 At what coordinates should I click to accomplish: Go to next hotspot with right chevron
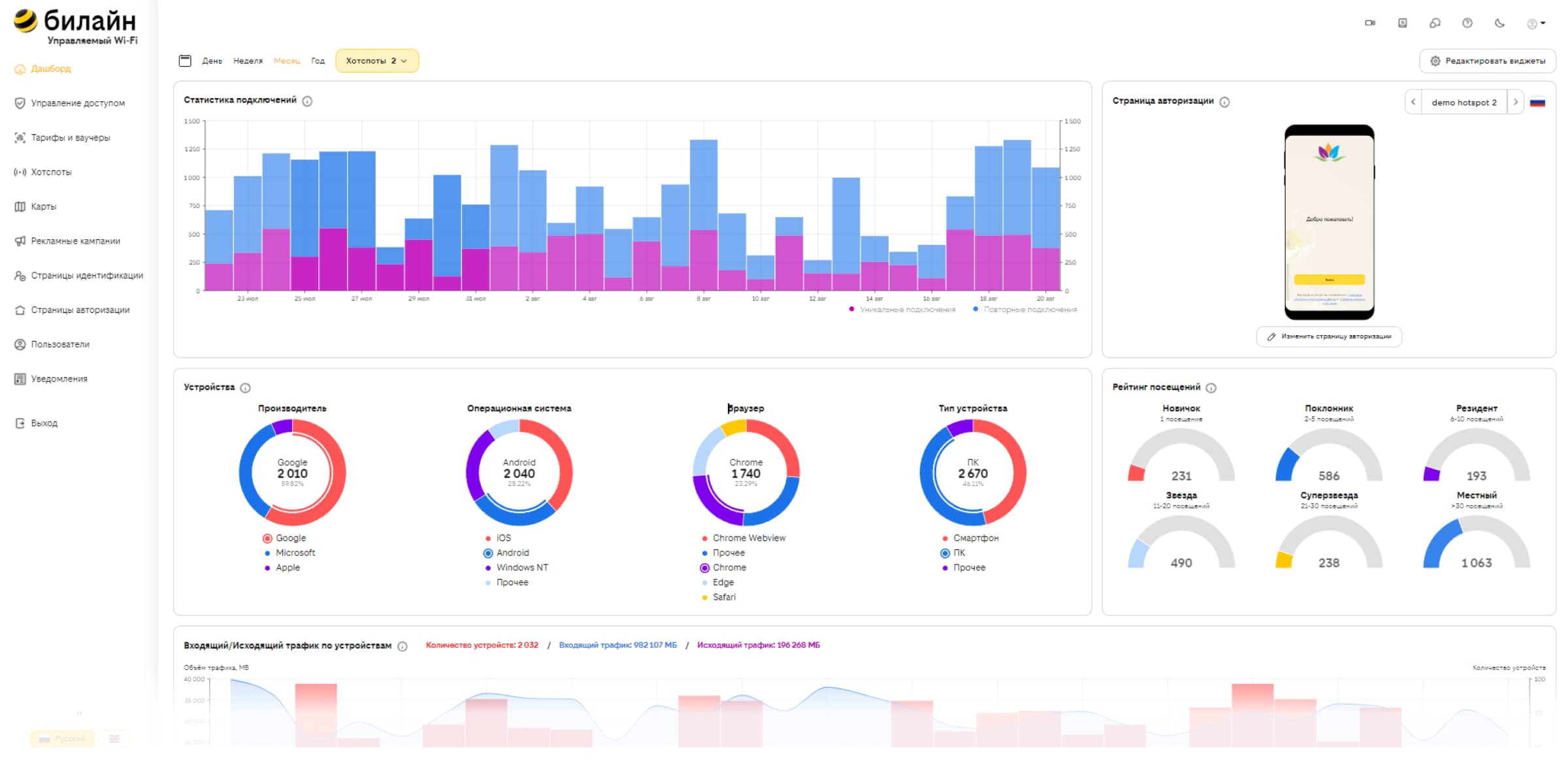(x=1516, y=102)
